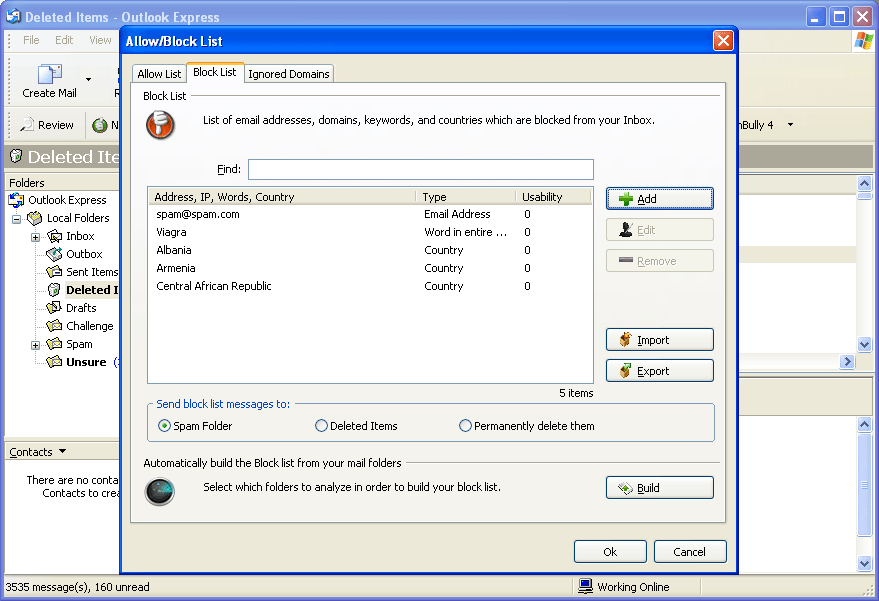Image resolution: width=879 pixels, height=601 pixels.
Task: Expand the Inbox folder tree node
Action: [x=35, y=237]
